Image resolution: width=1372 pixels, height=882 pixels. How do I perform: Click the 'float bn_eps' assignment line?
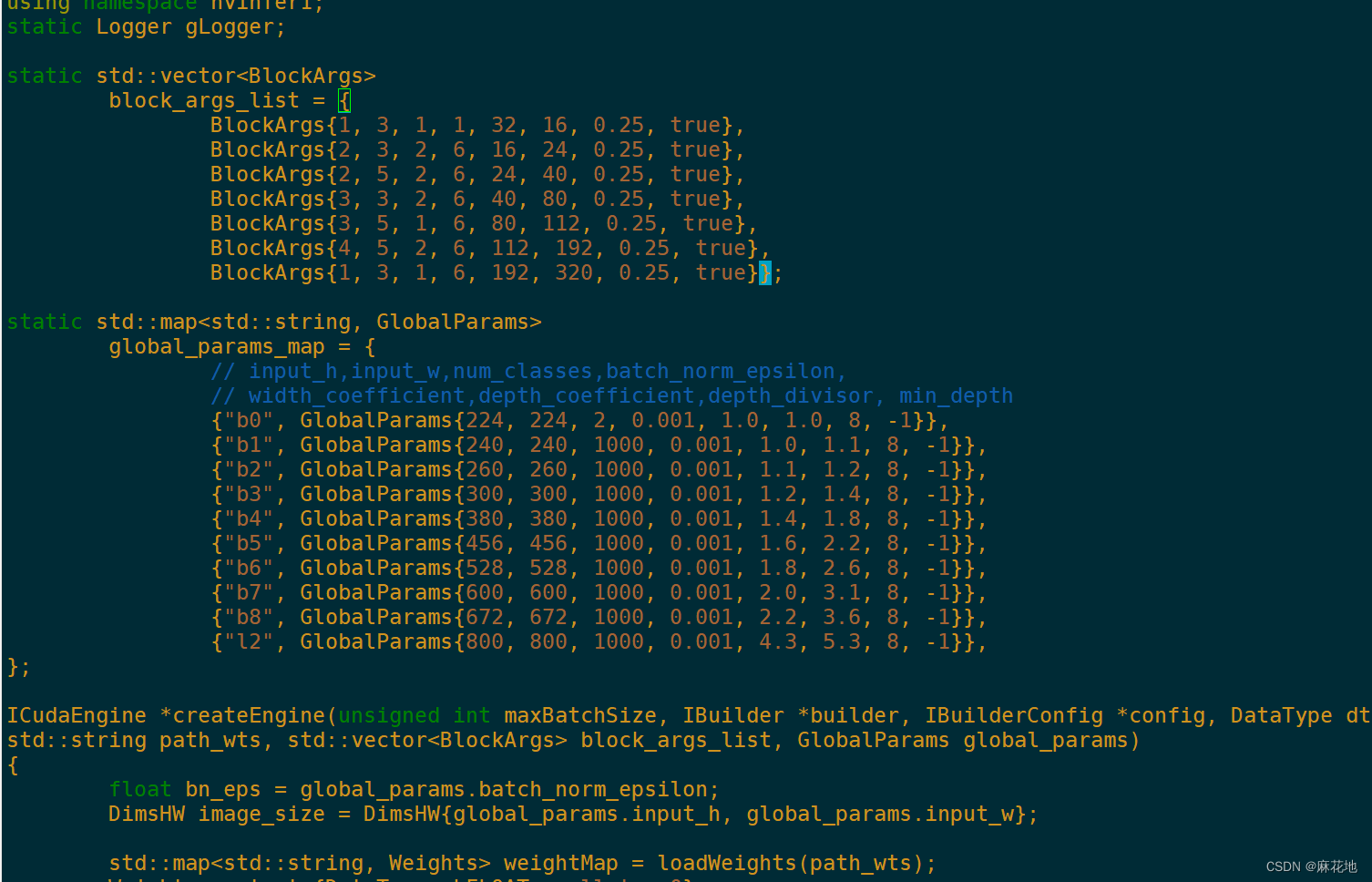click(414, 789)
